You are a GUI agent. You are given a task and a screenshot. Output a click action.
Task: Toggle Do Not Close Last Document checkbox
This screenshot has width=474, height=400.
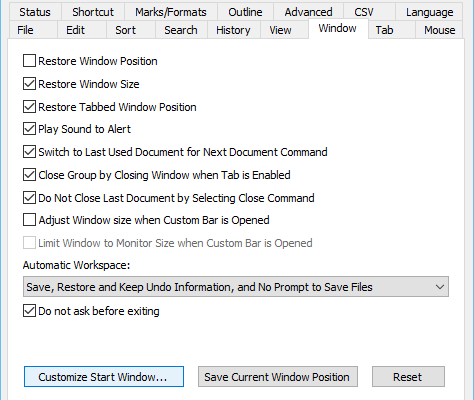tap(29, 198)
